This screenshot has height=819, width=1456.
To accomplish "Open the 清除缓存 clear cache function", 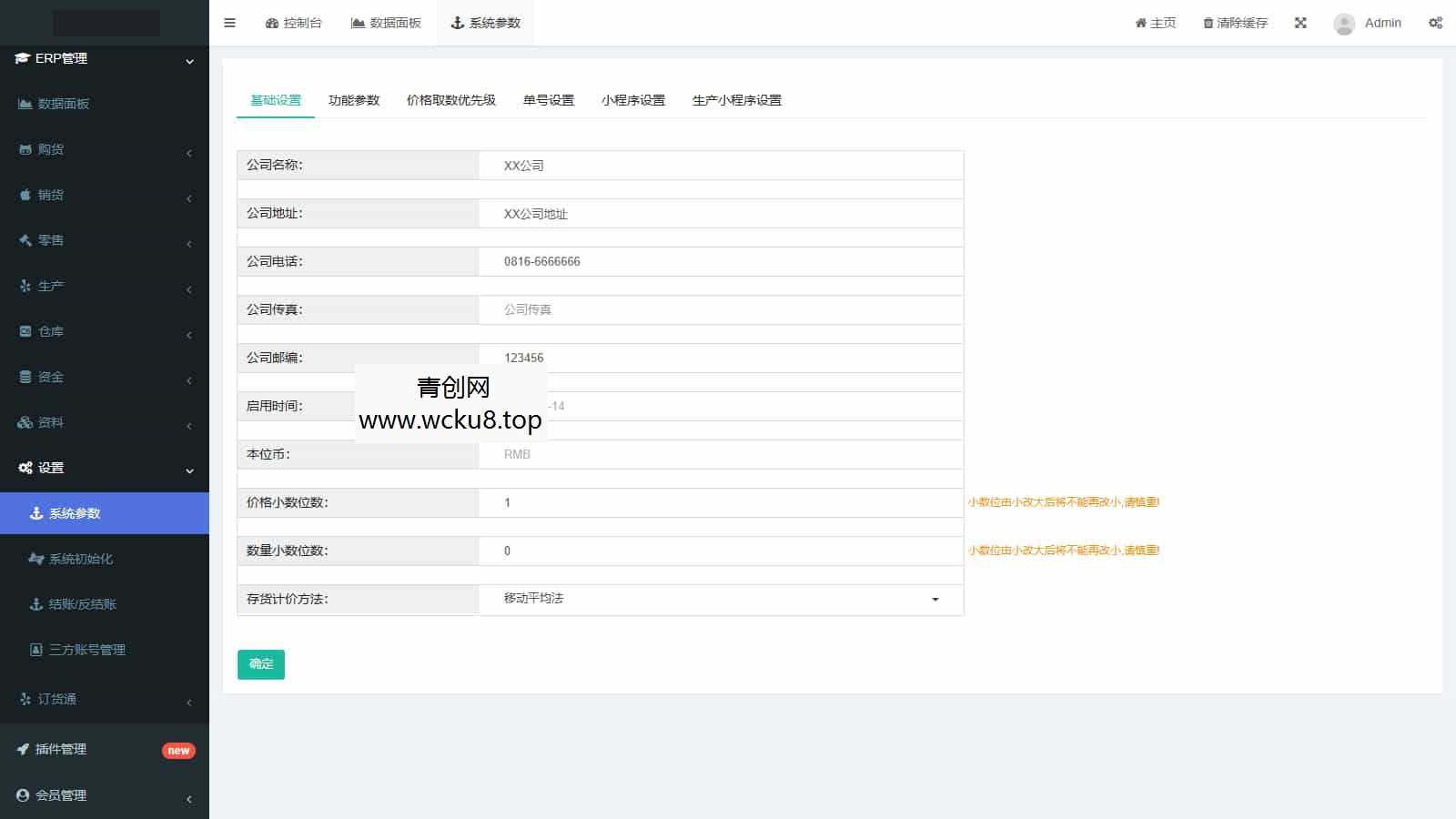I will (1235, 23).
